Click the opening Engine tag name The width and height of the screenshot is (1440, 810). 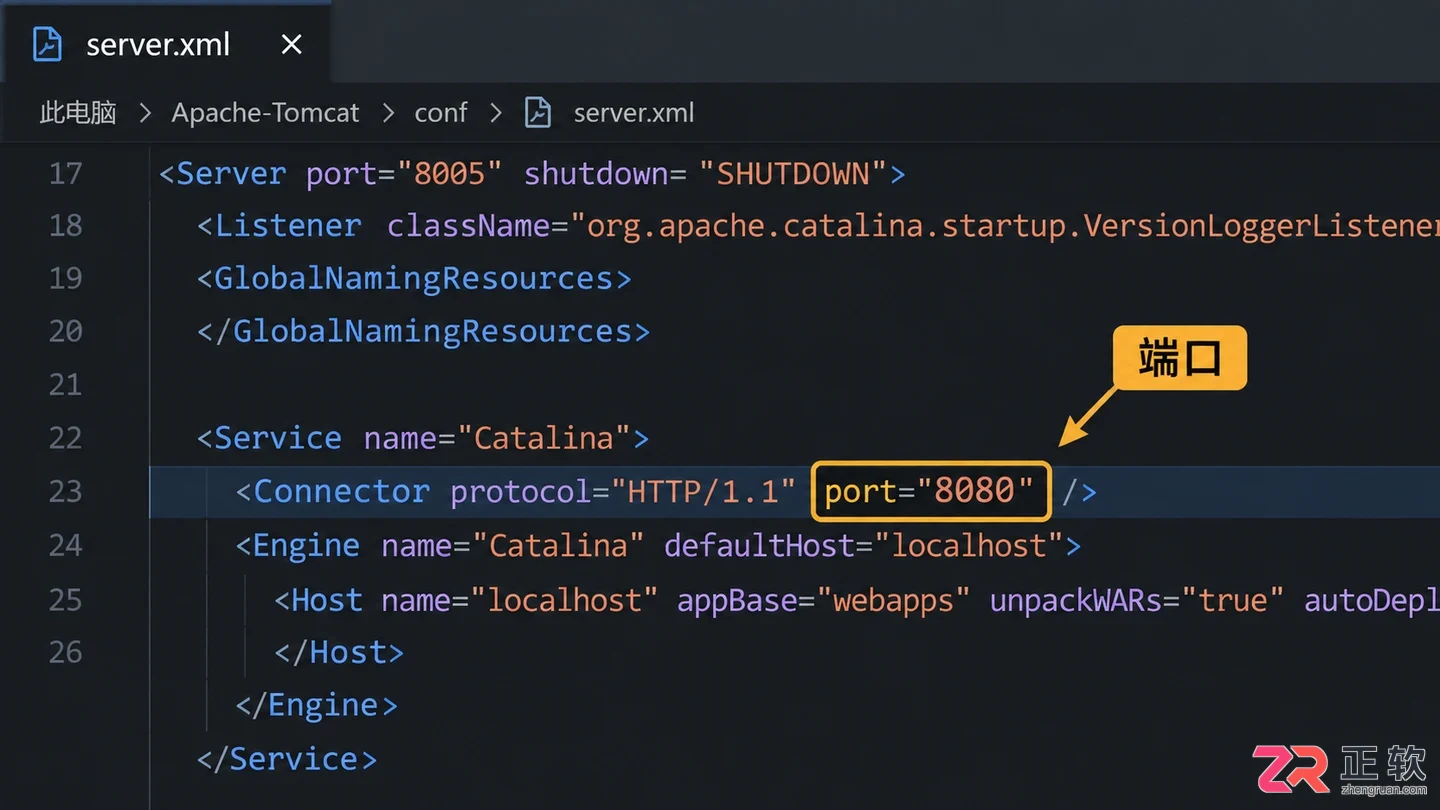[306, 545]
